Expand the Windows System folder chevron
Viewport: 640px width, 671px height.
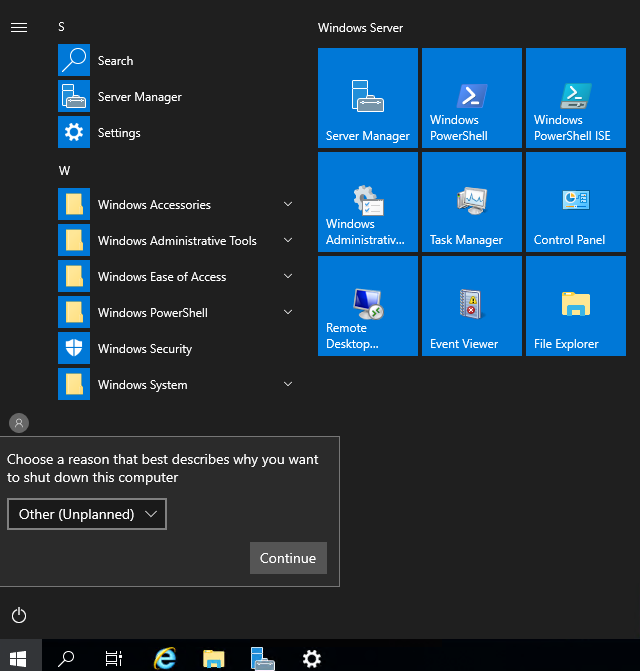pos(288,384)
